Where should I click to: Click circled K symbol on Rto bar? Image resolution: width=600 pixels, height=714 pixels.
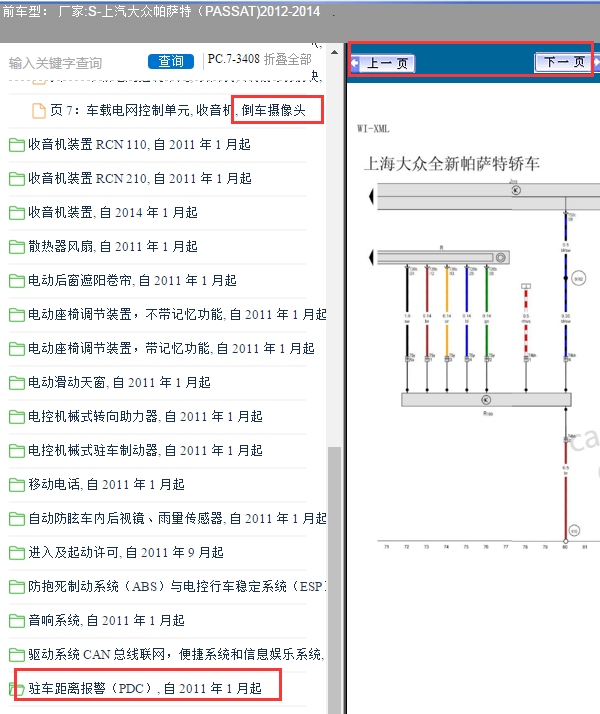486,400
